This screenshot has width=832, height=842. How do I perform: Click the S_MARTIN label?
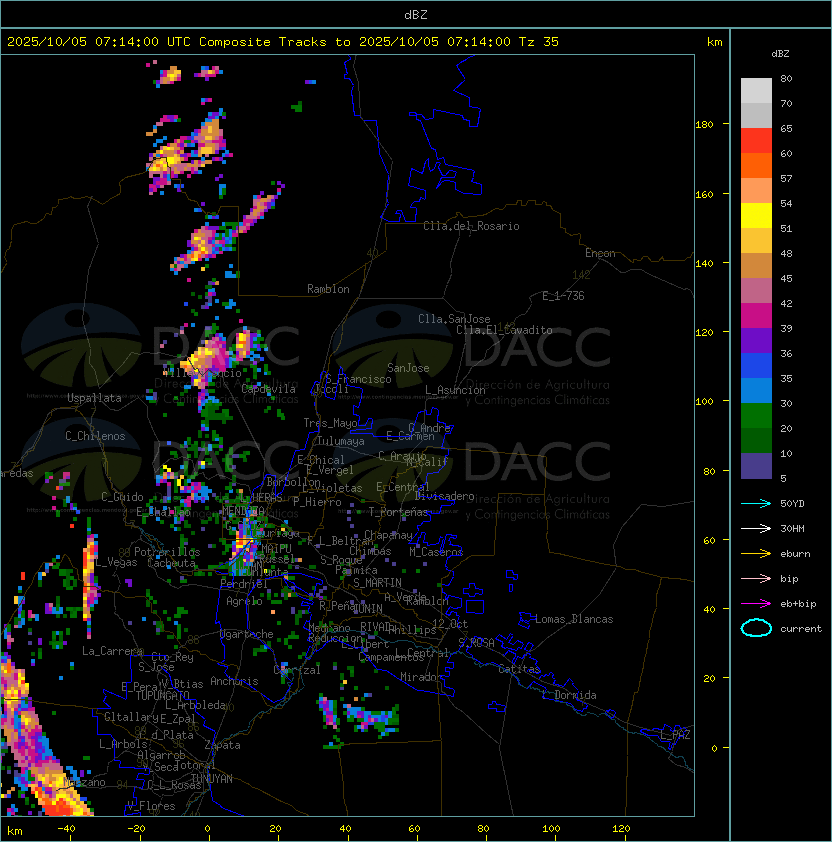coord(377,583)
